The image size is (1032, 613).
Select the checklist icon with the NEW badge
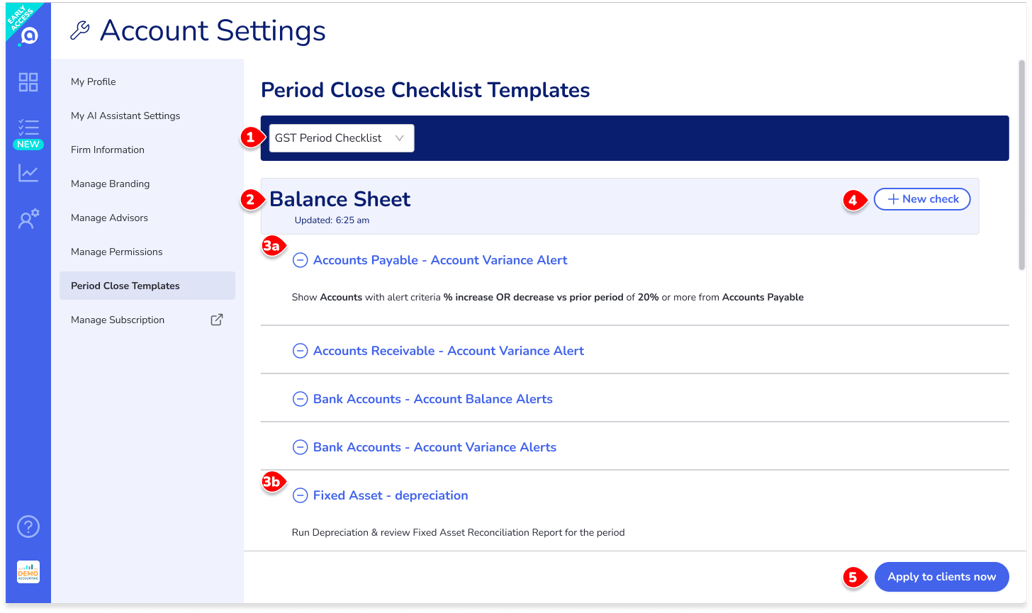point(28,128)
